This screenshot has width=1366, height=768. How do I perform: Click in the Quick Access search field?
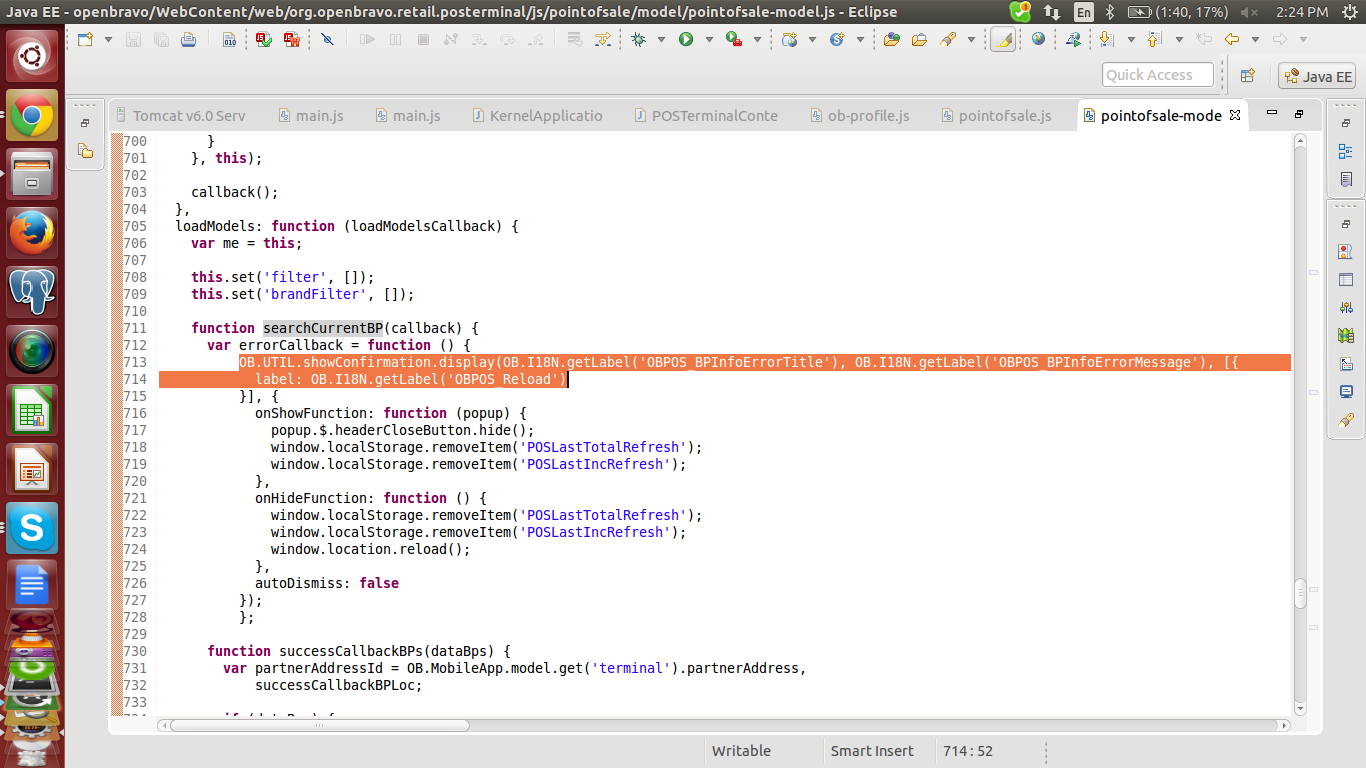(x=1158, y=75)
